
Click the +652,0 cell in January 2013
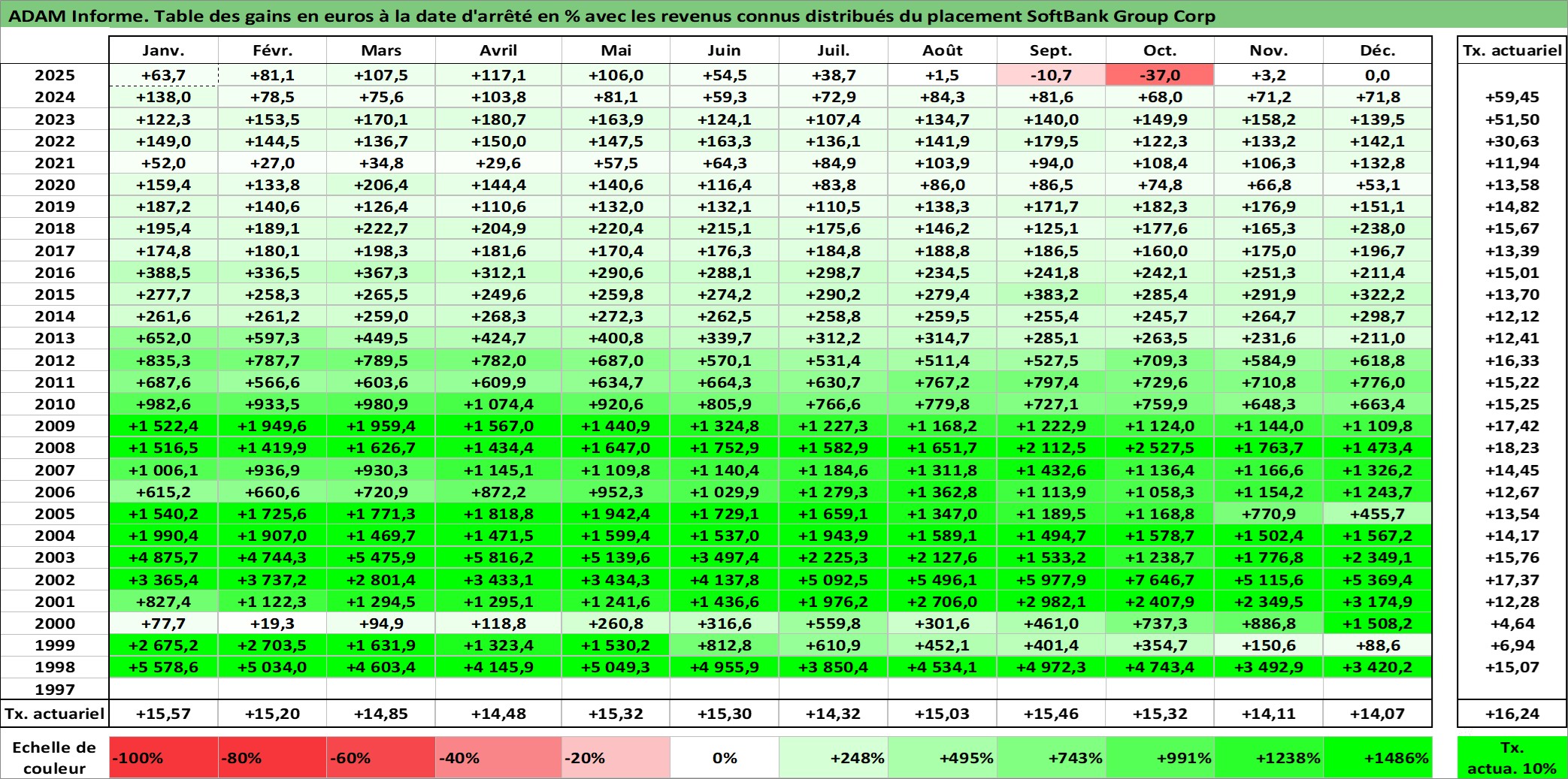(x=164, y=338)
